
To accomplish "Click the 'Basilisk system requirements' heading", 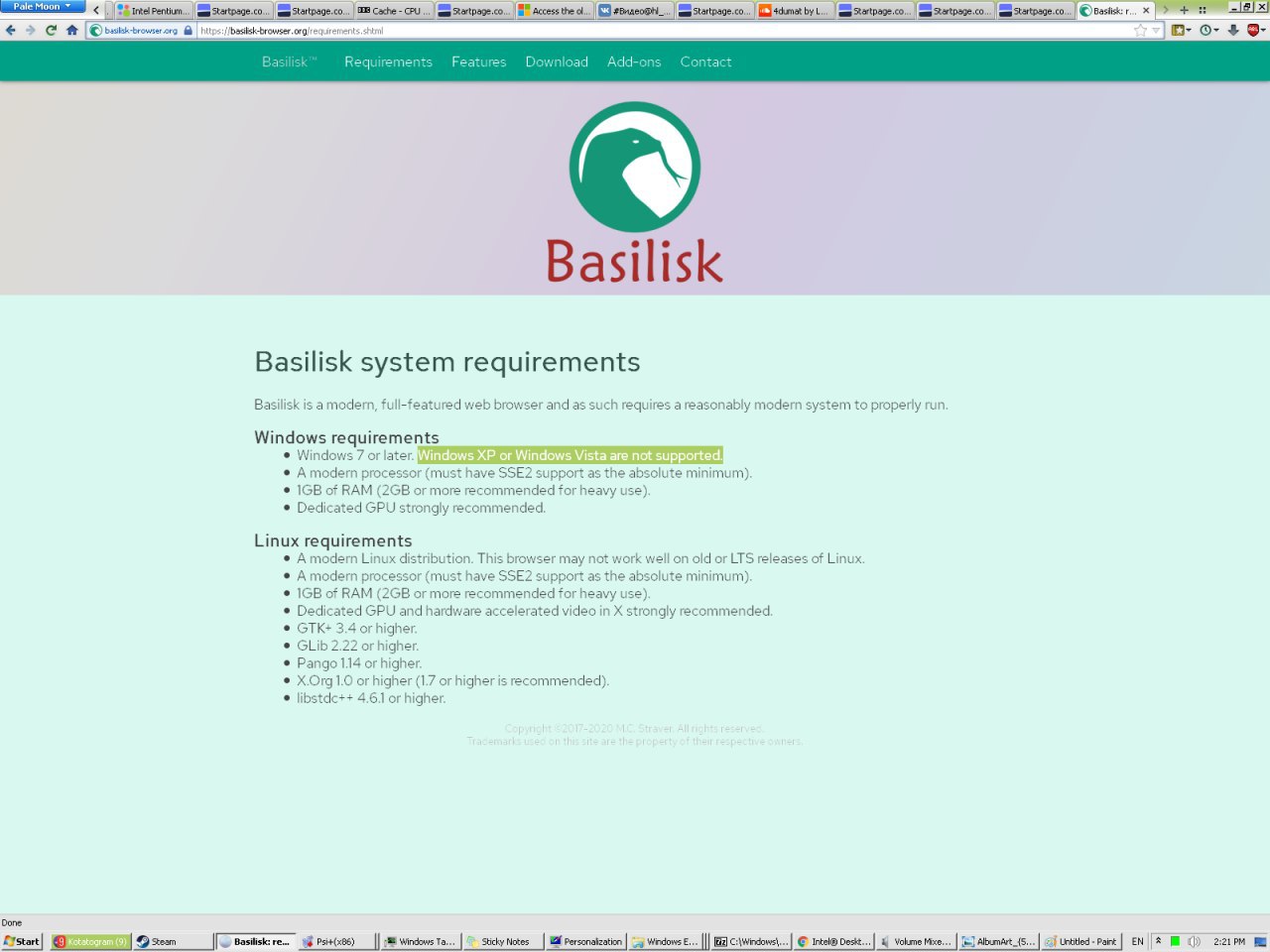I will click(x=447, y=362).
